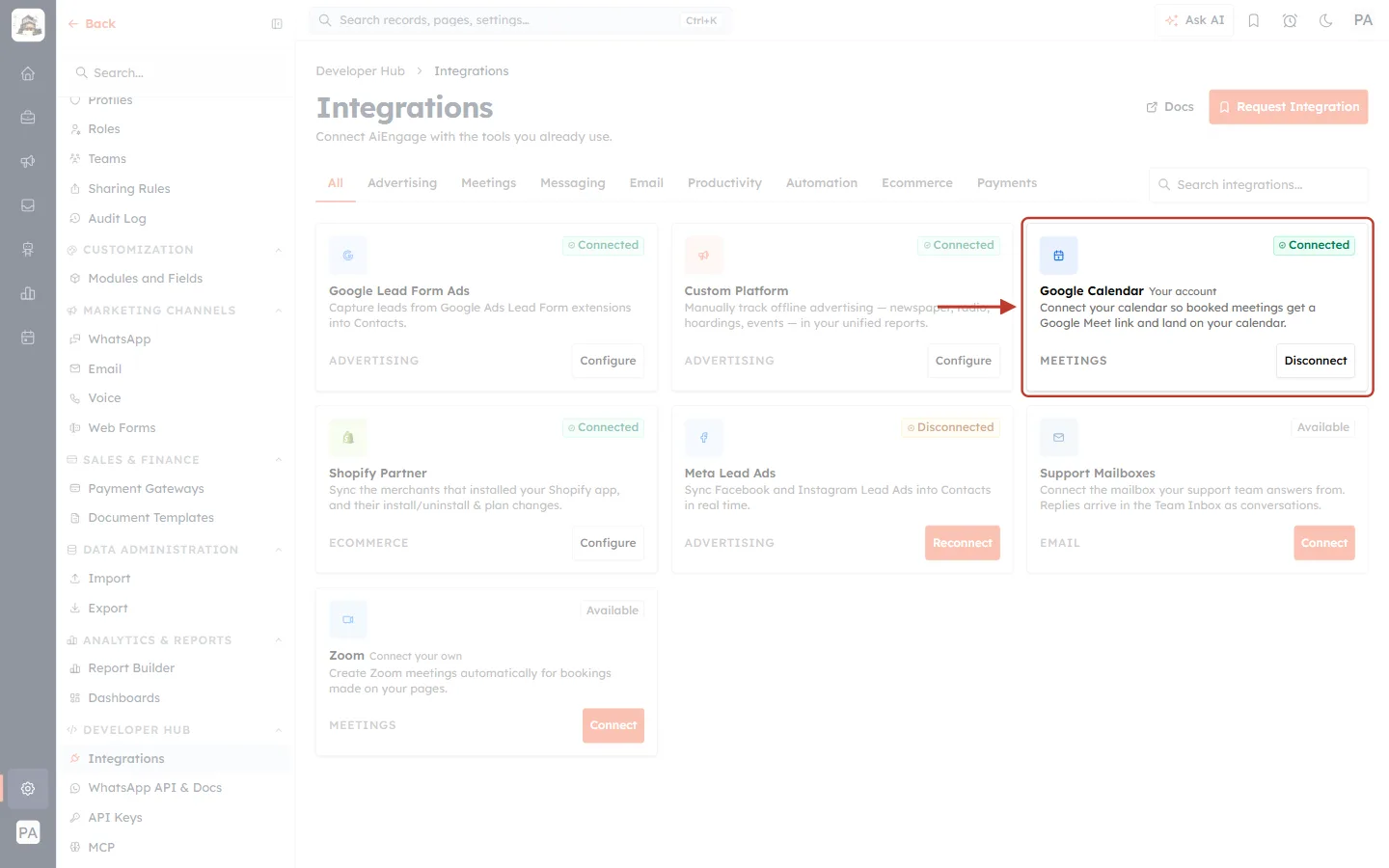Click the settings gear icon in the left rail
Image resolution: width=1389 pixels, height=868 pixels.
pos(28,789)
